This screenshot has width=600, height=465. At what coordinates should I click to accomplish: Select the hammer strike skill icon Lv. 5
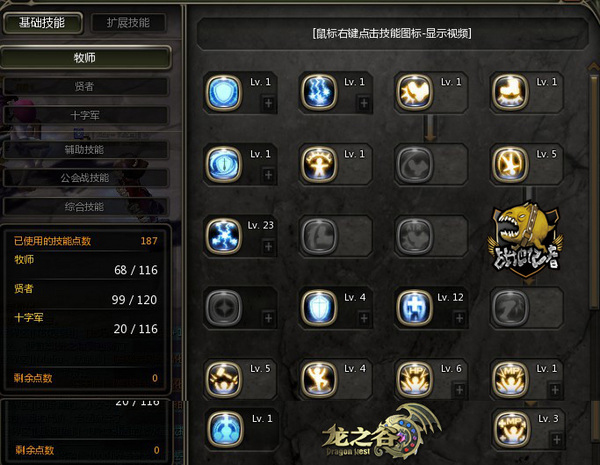tap(224, 379)
